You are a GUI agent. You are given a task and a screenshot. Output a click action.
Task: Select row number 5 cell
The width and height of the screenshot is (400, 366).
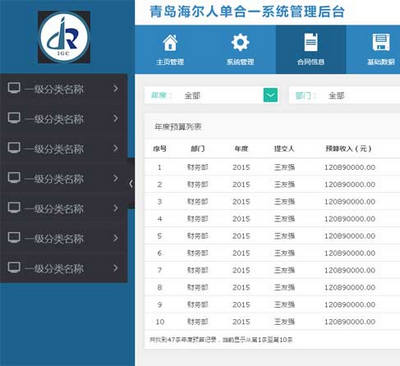pos(159,236)
